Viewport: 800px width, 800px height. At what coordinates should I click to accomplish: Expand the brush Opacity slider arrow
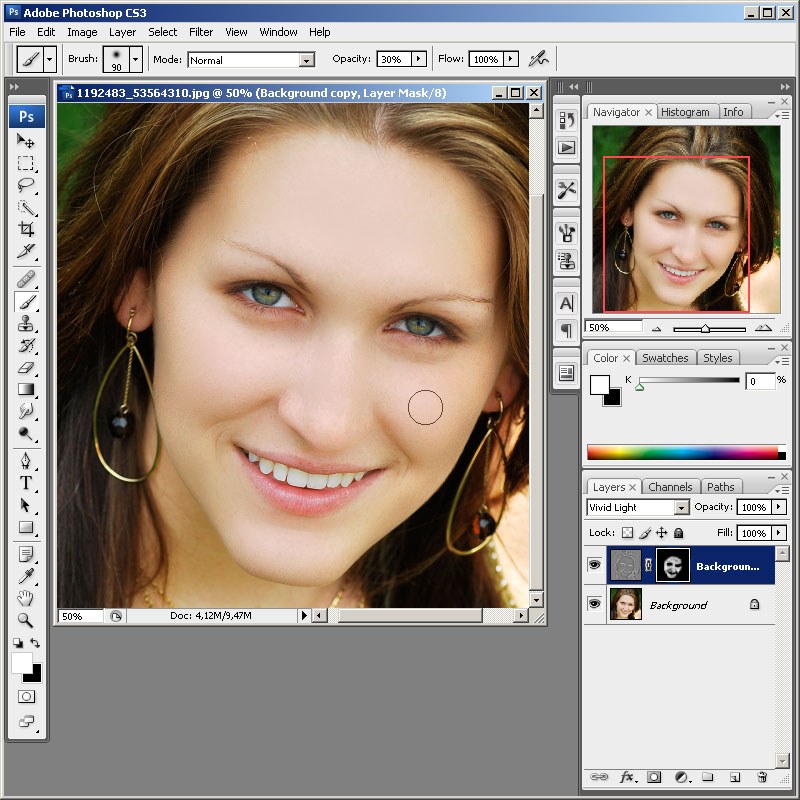pyautogui.click(x=418, y=59)
